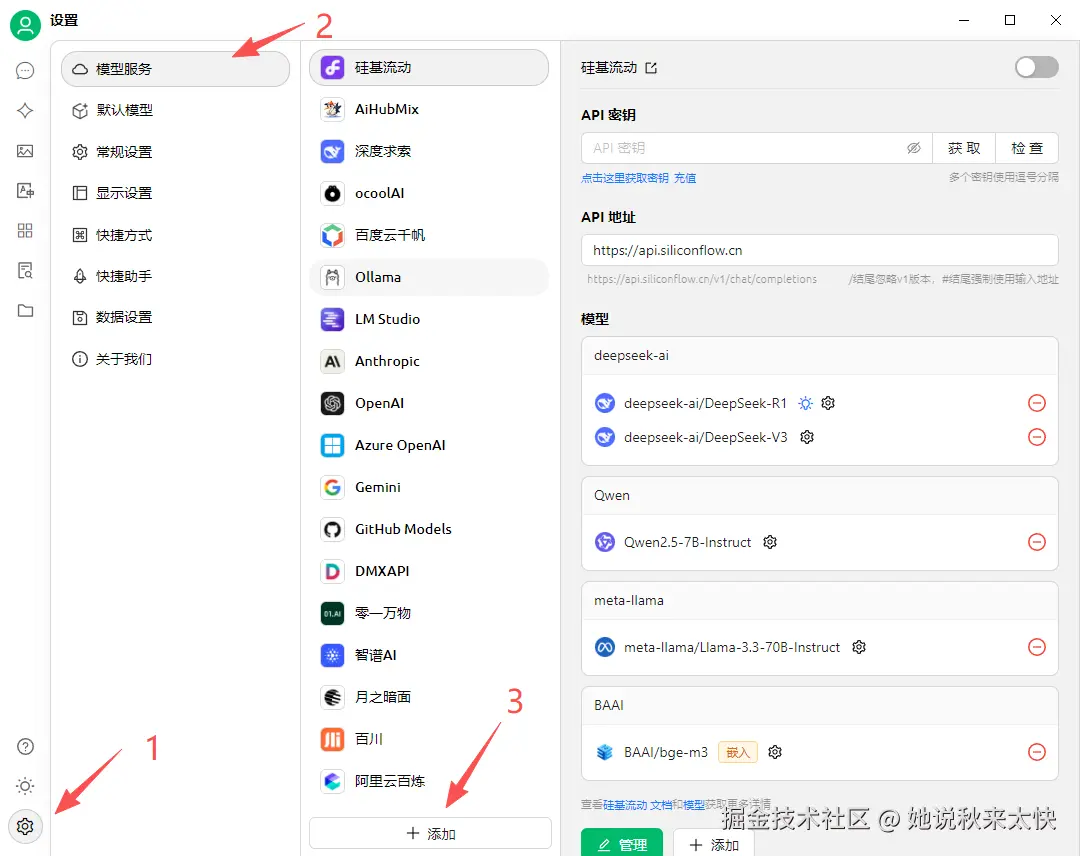Remove the Qwen2.5-7B-Instruct model

1037,542
